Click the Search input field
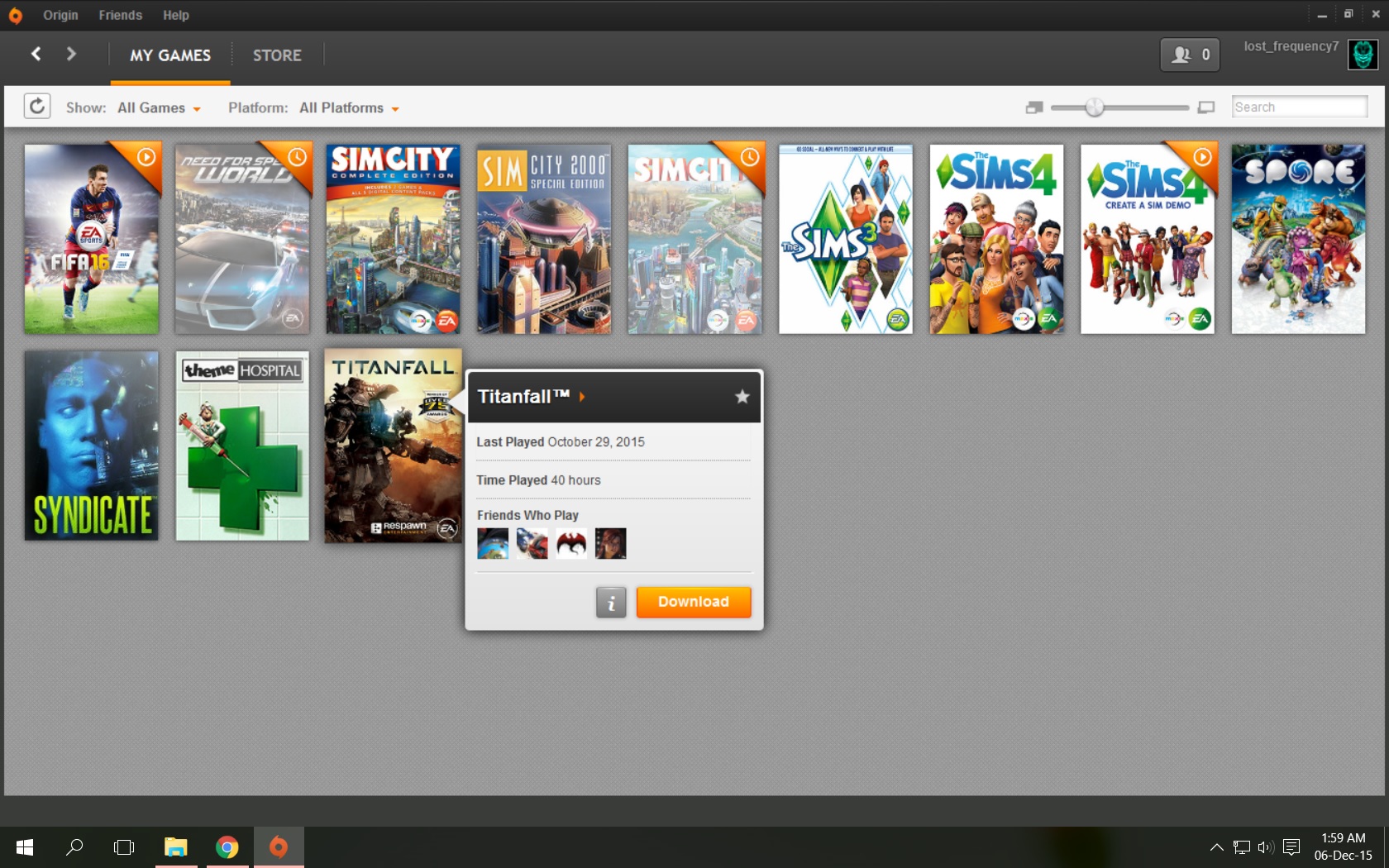 click(x=1299, y=107)
